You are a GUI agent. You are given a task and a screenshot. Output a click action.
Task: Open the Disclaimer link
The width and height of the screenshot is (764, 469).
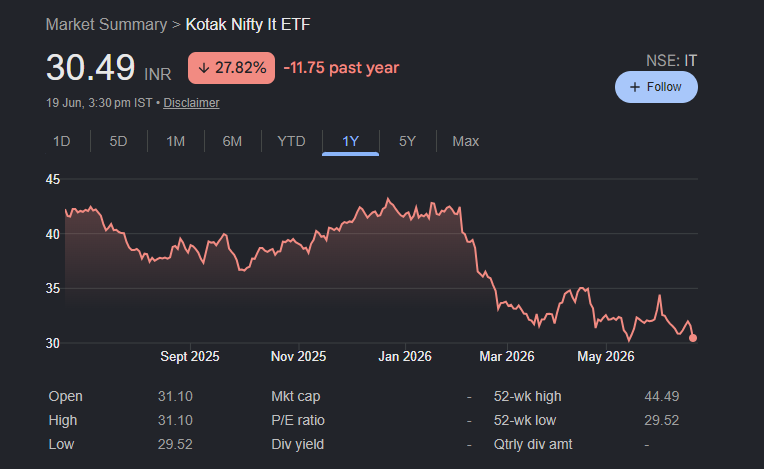pos(191,103)
